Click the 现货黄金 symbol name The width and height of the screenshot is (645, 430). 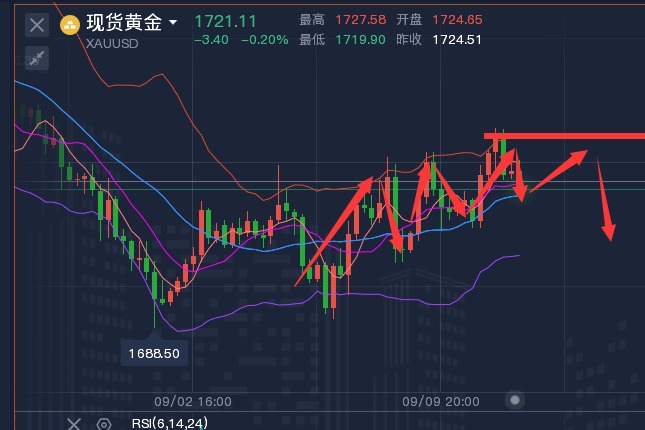[x=123, y=22]
